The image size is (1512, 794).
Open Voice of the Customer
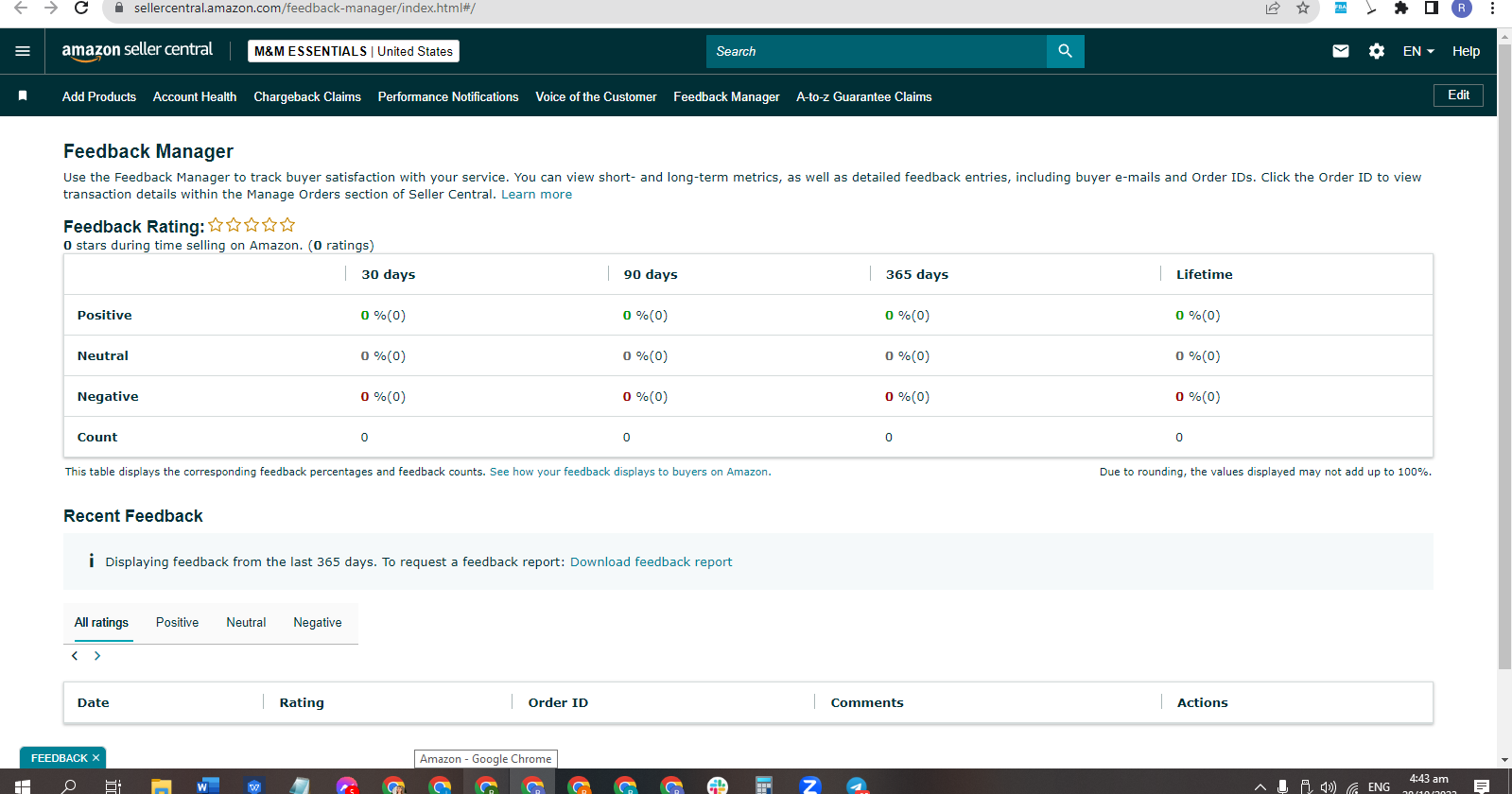(x=596, y=96)
